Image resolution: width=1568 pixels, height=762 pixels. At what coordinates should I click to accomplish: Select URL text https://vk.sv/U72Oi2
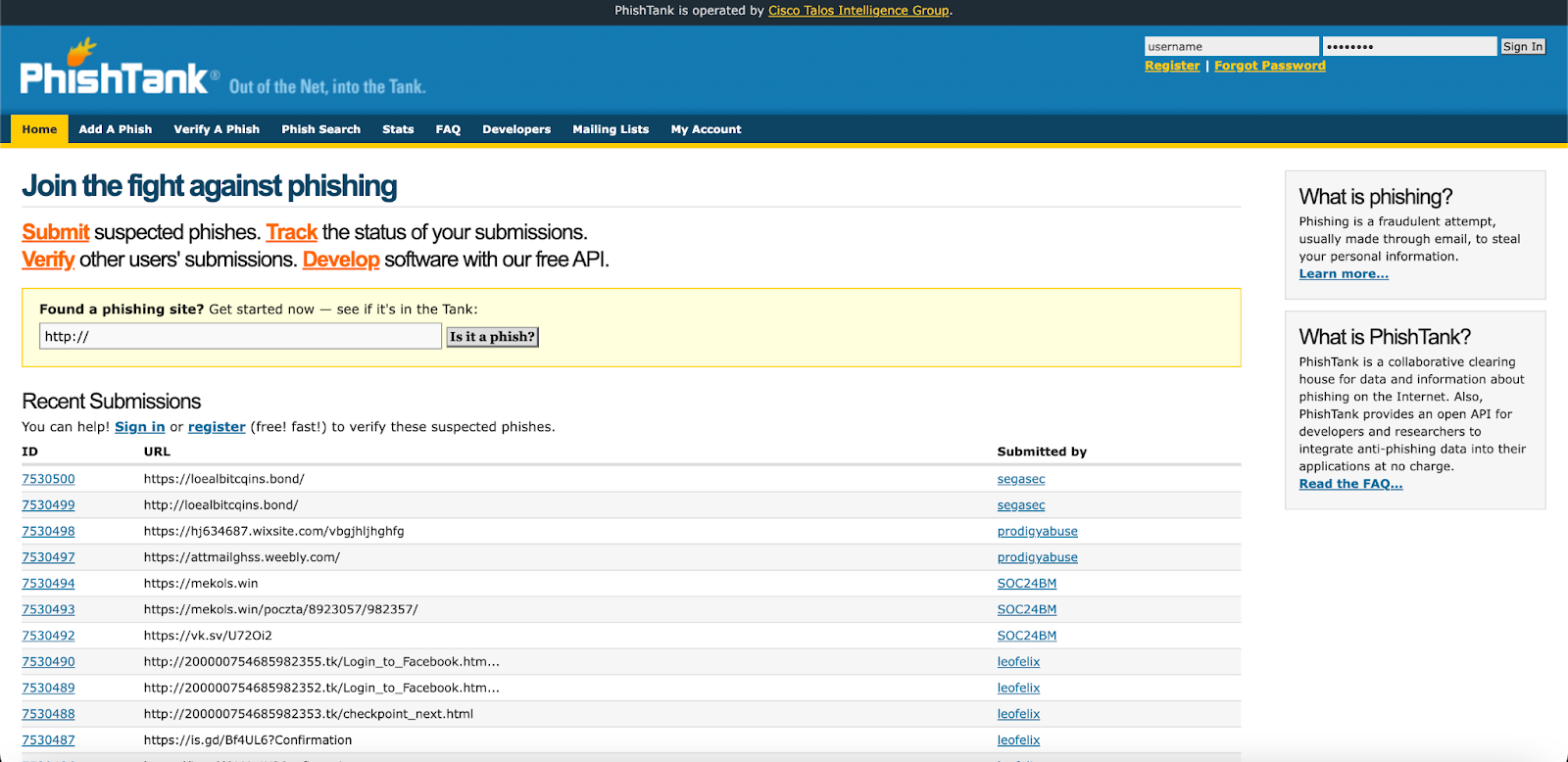click(208, 636)
